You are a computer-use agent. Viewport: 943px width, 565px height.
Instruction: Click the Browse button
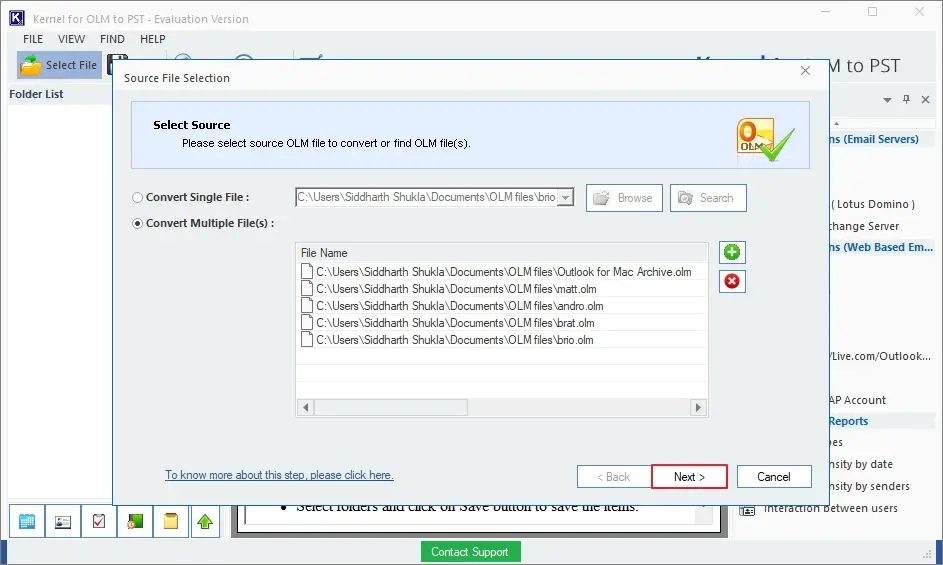coord(624,198)
